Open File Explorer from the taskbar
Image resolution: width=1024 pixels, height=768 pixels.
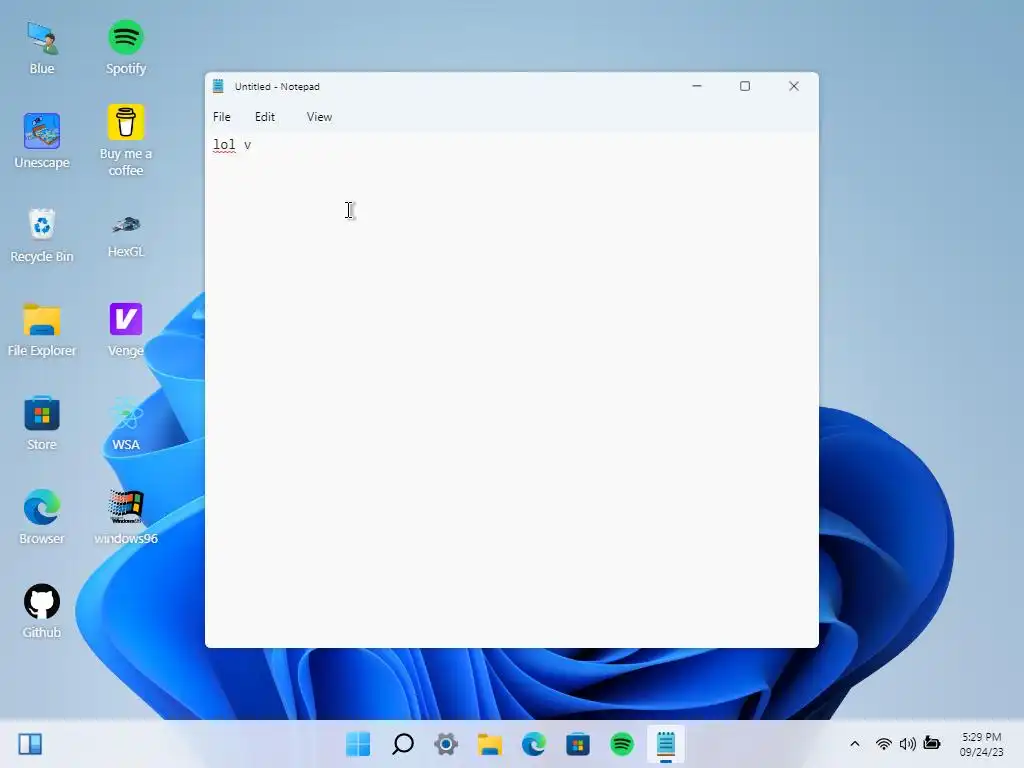click(x=490, y=744)
